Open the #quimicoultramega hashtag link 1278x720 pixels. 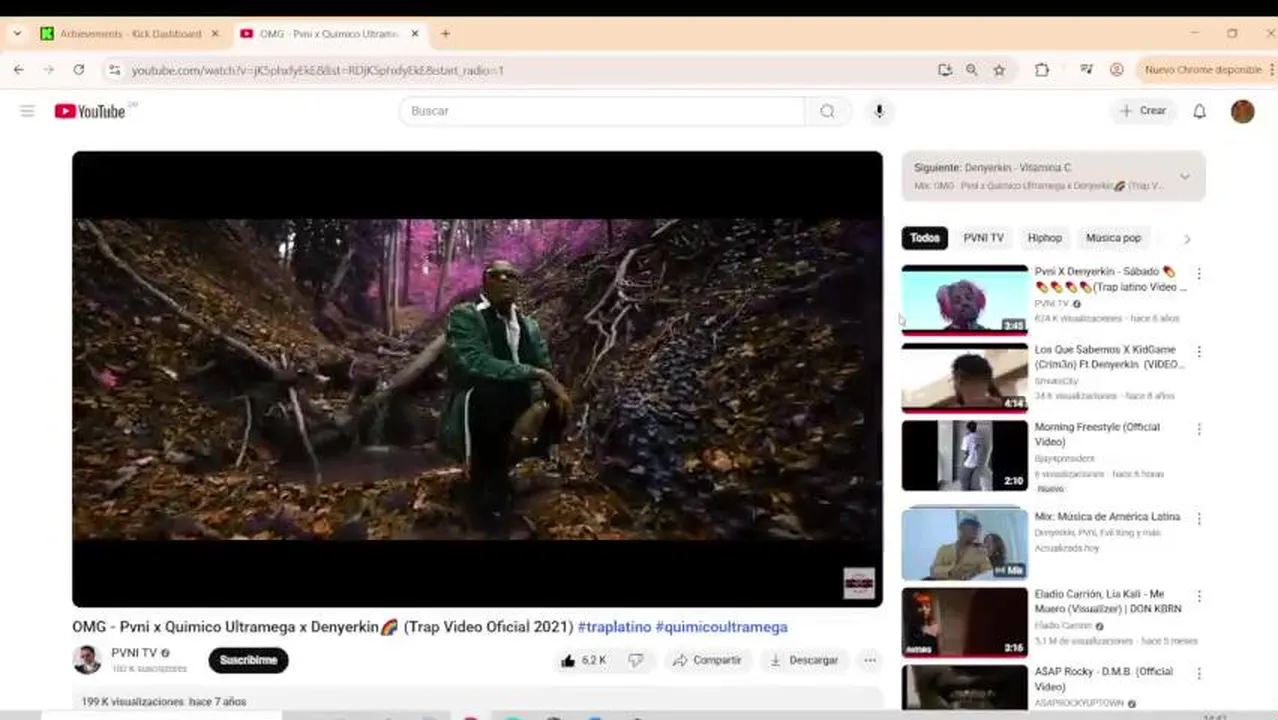point(721,627)
